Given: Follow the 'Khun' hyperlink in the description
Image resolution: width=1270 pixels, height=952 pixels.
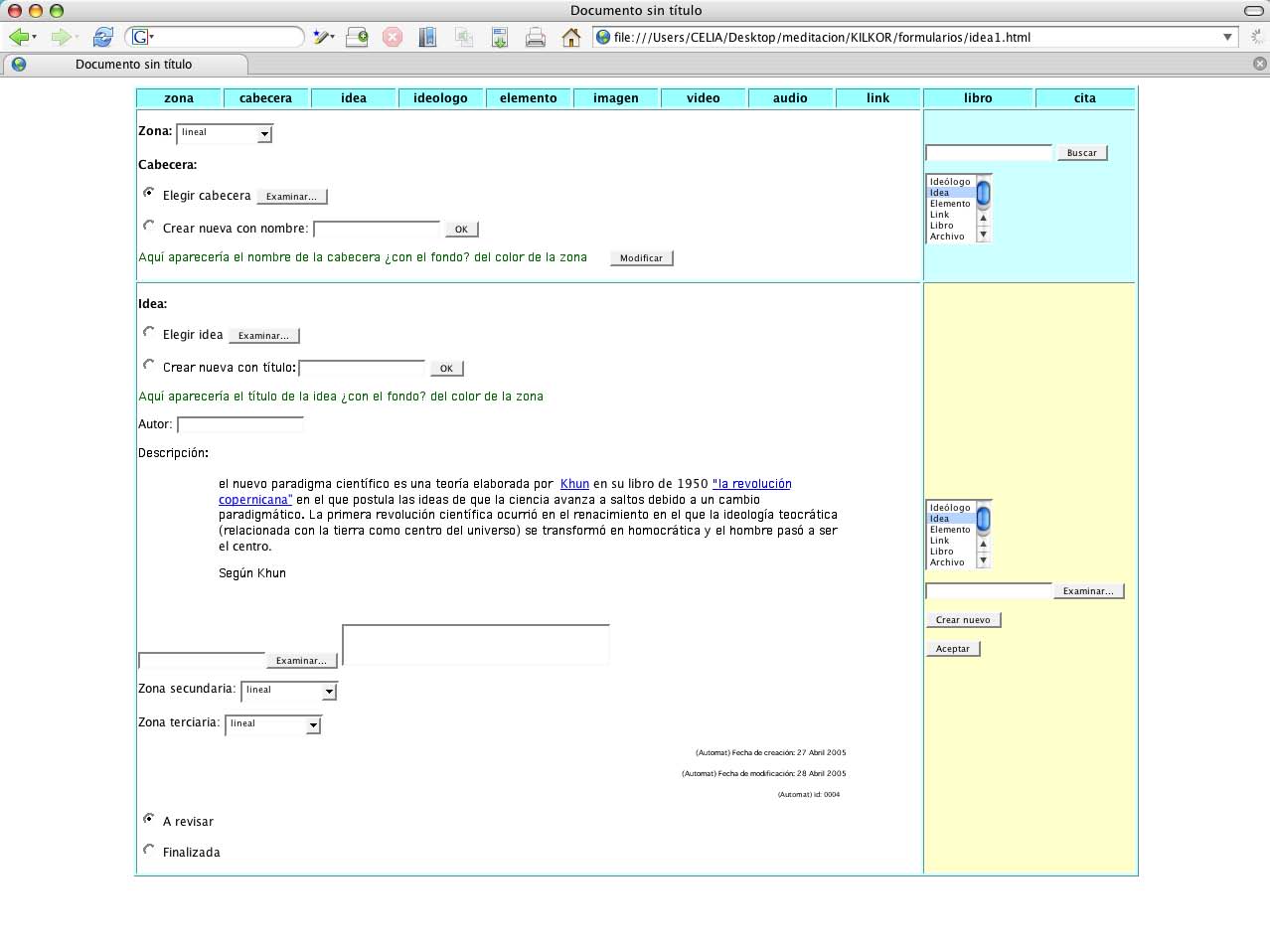Looking at the screenshot, I should point(574,484).
